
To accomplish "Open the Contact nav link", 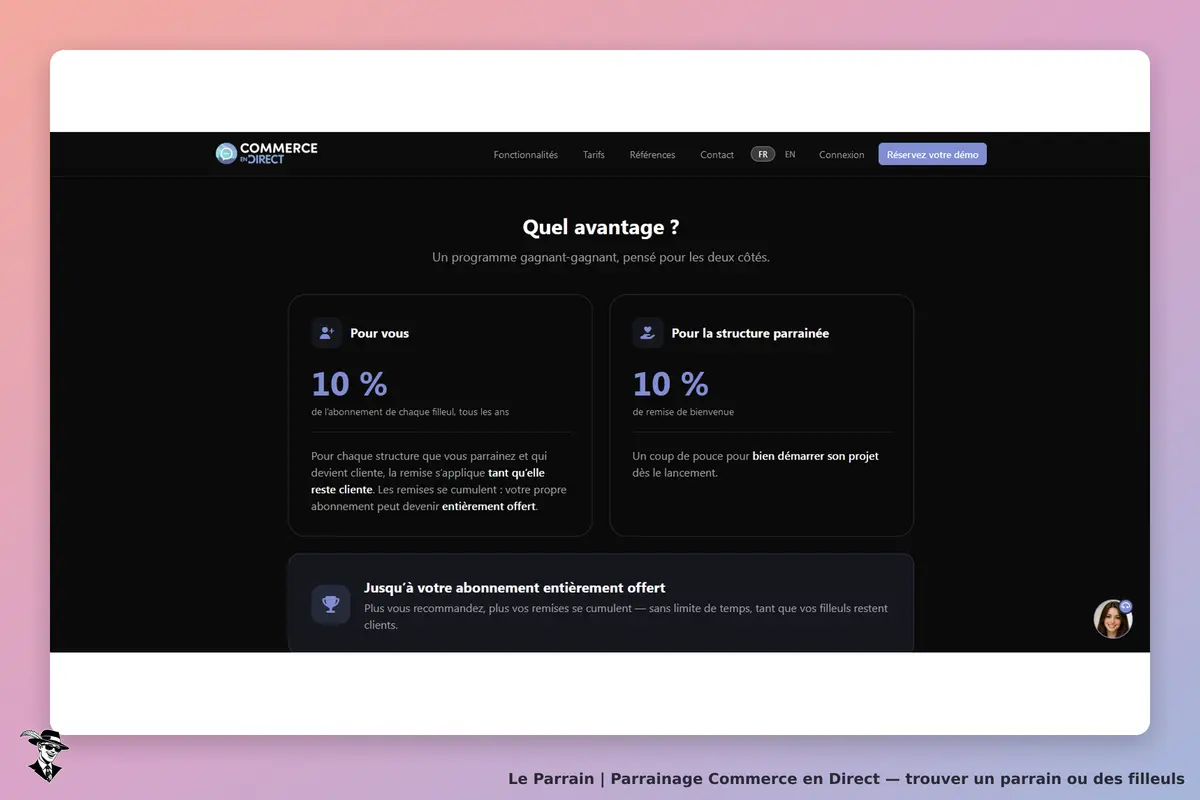I will click(x=717, y=155).
